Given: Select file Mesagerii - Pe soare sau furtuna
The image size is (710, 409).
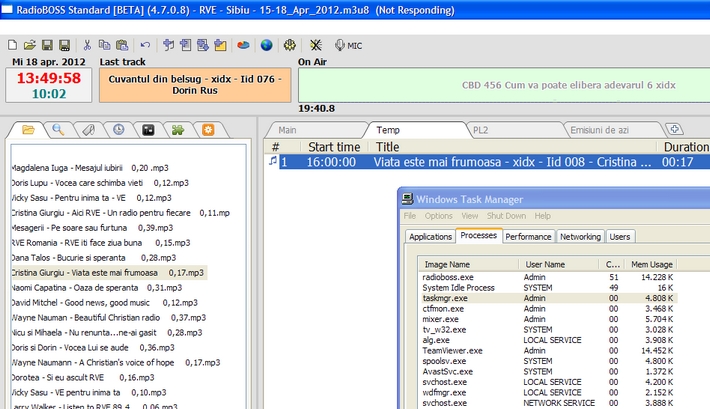Looking at the screenshot, I should pyautogui.click(x=92, y=228).
